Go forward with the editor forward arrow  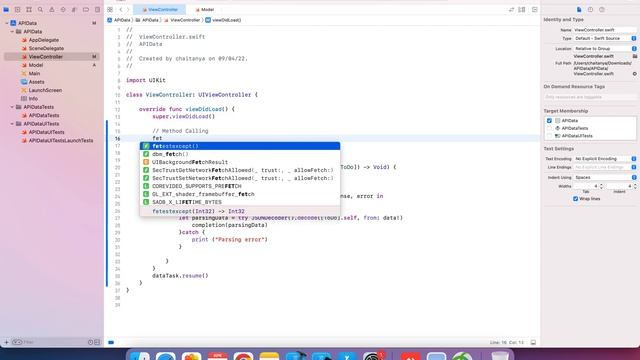(x=128, y=9)
